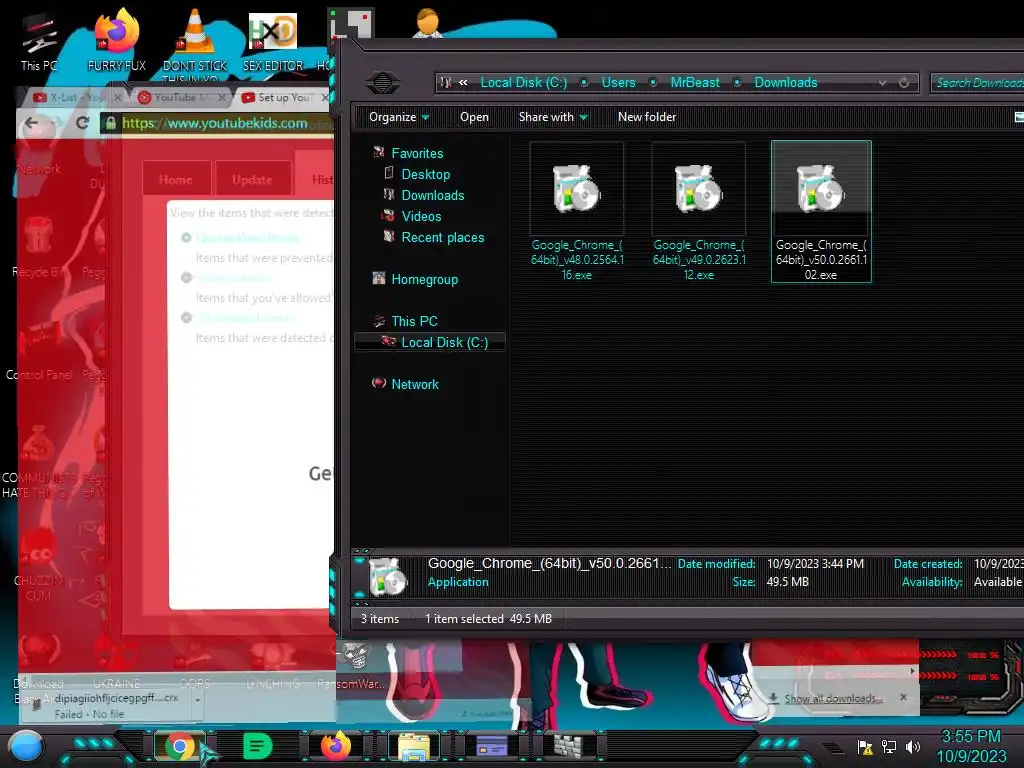1024x768 pixels.
Task: Click the 3 items status bar text
Action: click(380, 619)
